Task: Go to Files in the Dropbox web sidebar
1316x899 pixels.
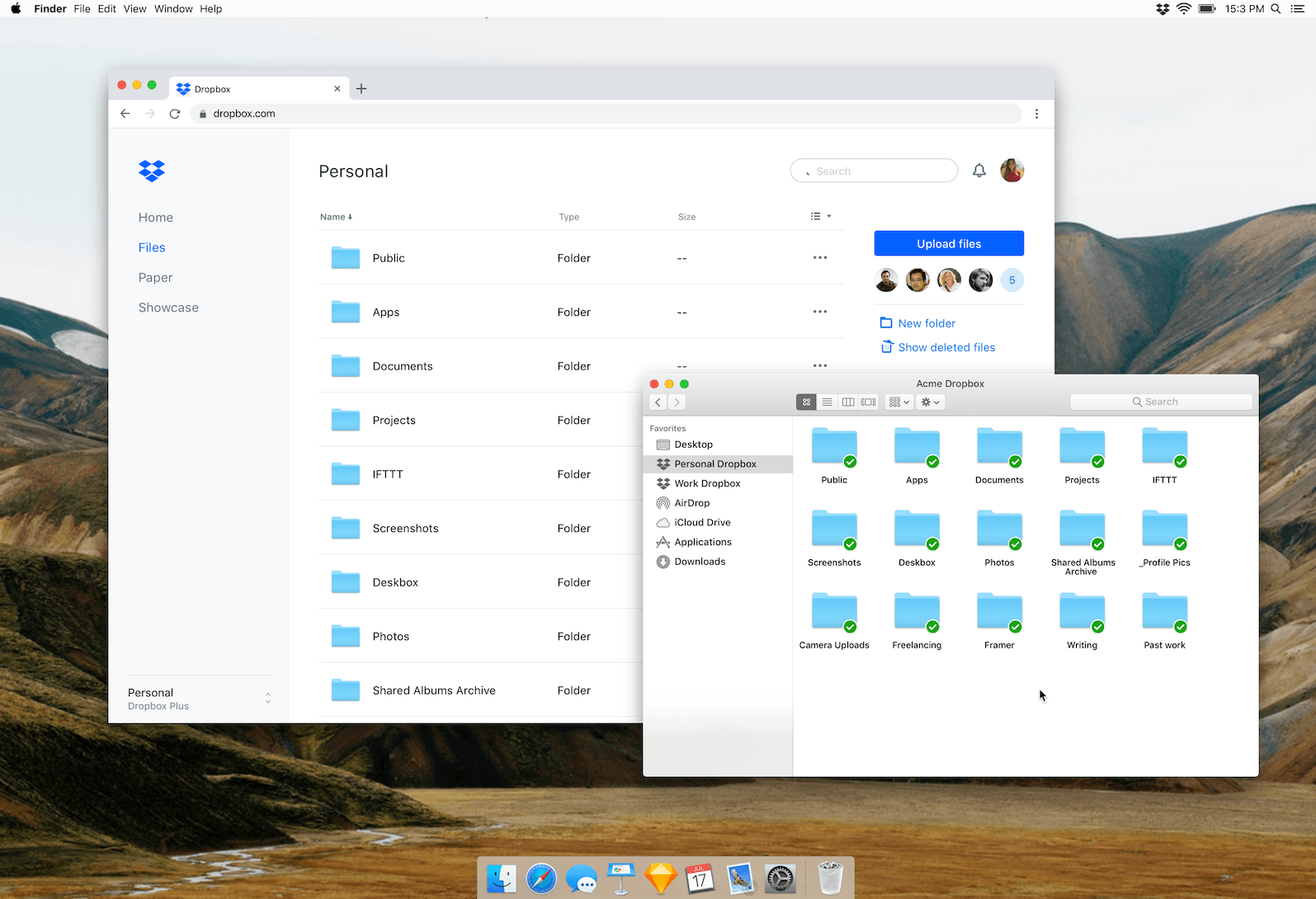Action: point(152,247)
